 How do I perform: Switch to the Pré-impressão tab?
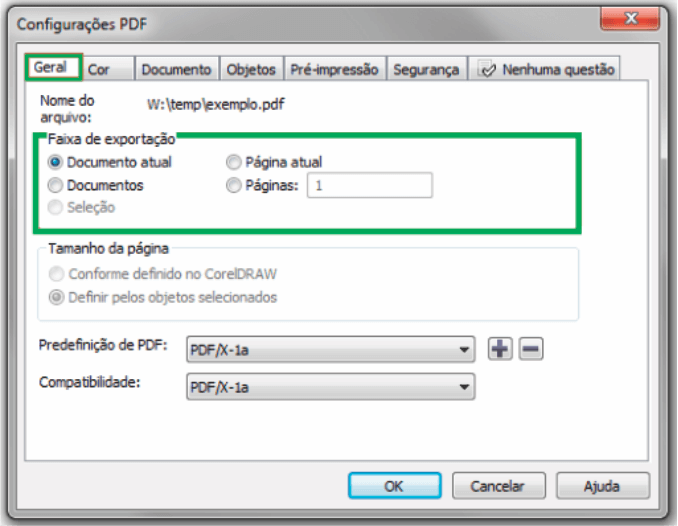[334, 69]
